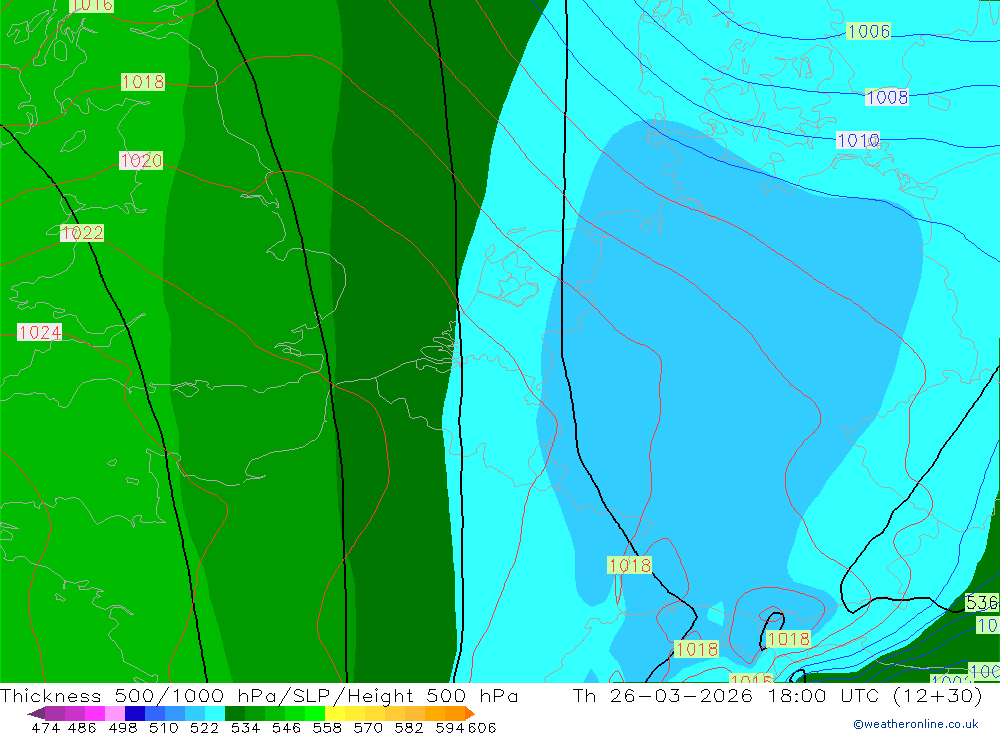The height and width of the screenshot is (733, 1000).
Task: Click the 1022 isobar label
Action: (x=82, y=233)
